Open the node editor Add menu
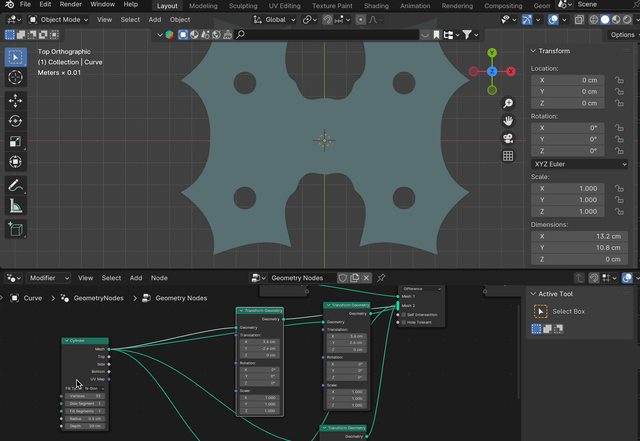 tap(136, 278)
